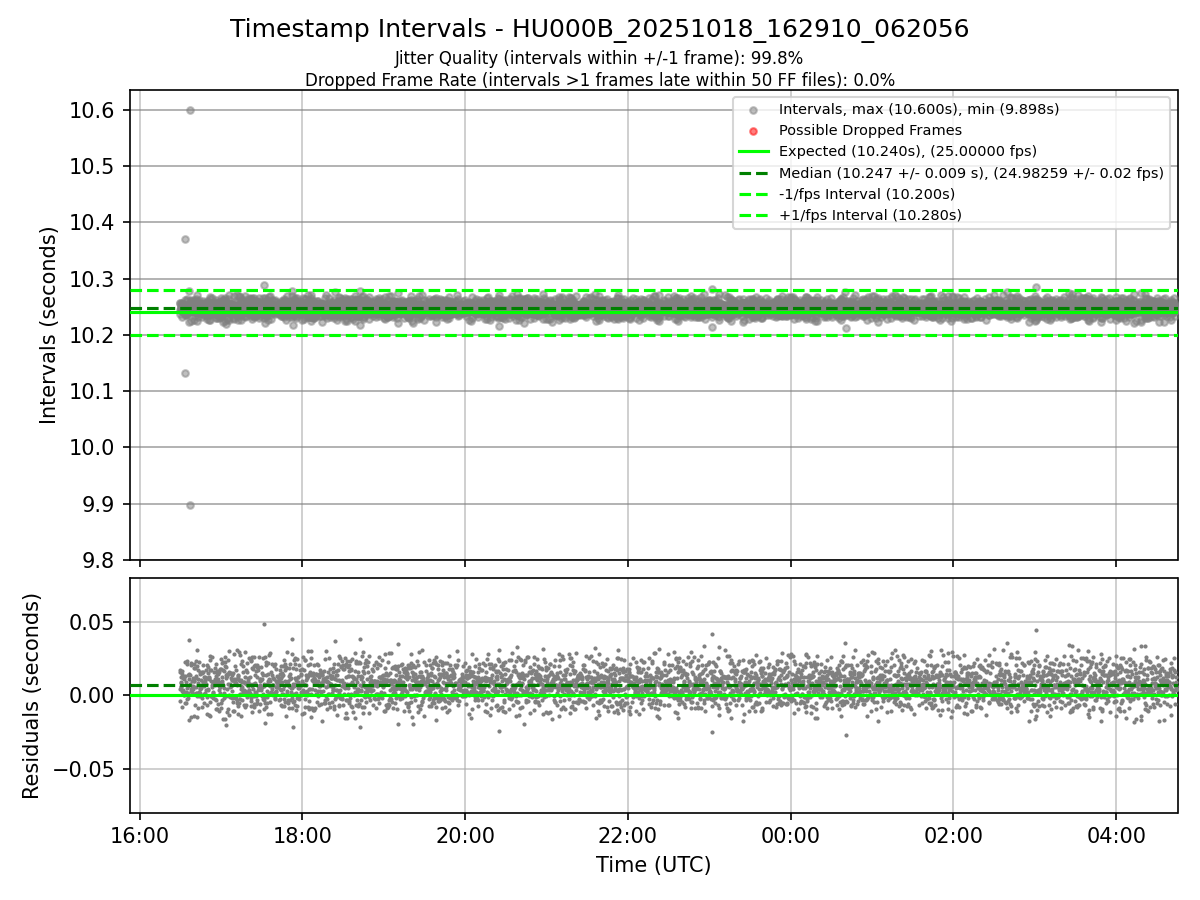Screen dimensions: 1200x900
Task: Click the solid green line sample beside 'Expected'
Action: [754, 152]
